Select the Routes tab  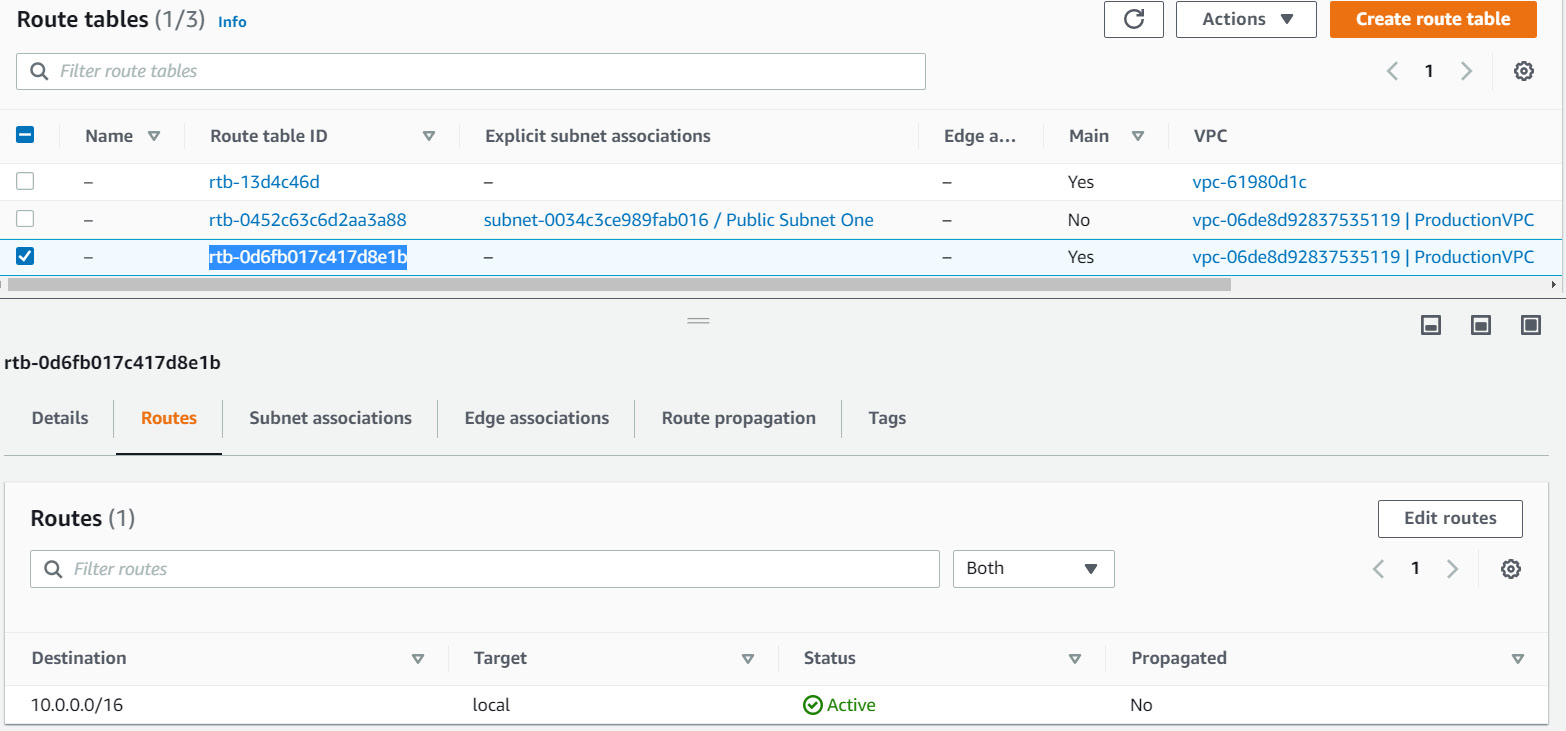click(169, 418)
